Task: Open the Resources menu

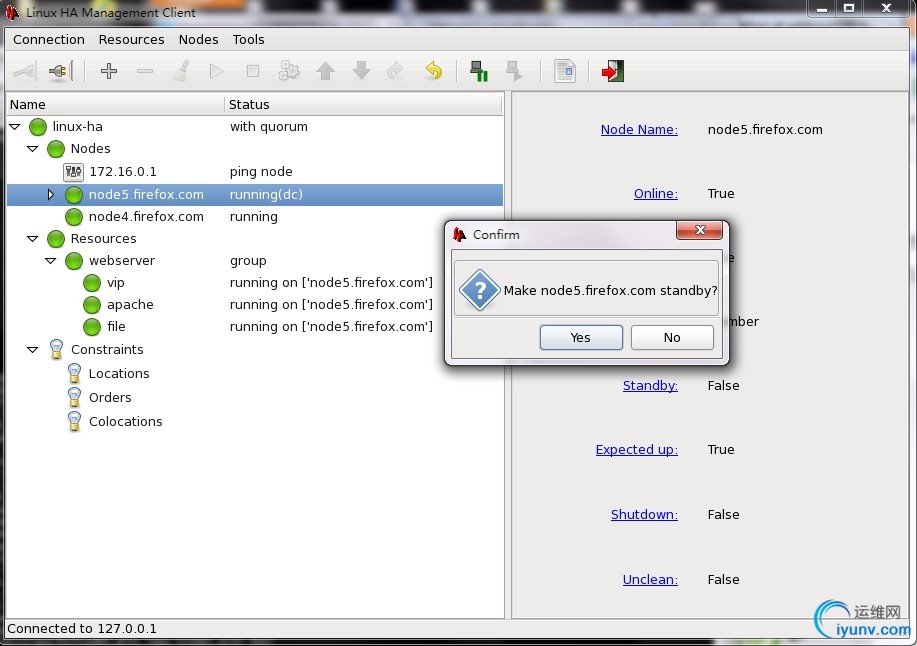Action: [132, 40]
